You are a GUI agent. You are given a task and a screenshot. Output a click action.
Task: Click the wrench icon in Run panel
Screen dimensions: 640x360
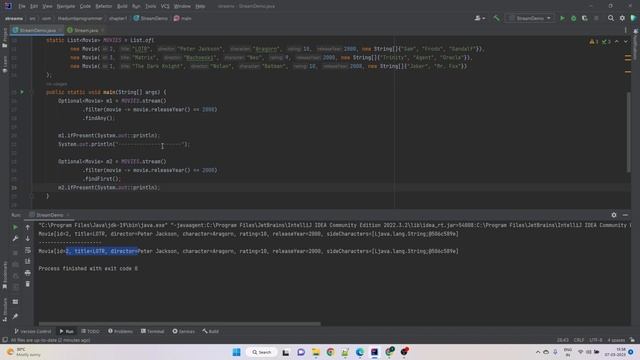pyautogui.click(x=15, y=238)
